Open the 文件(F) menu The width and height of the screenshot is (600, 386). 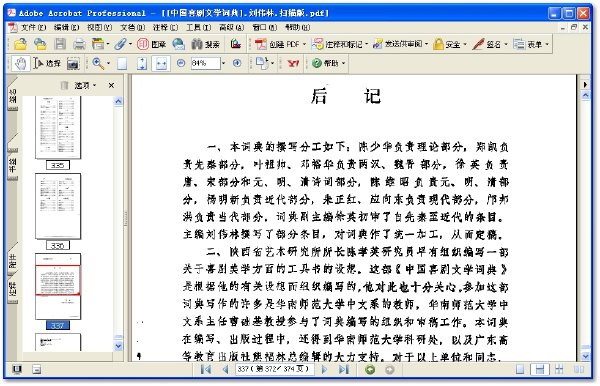(x=33, y=27)
